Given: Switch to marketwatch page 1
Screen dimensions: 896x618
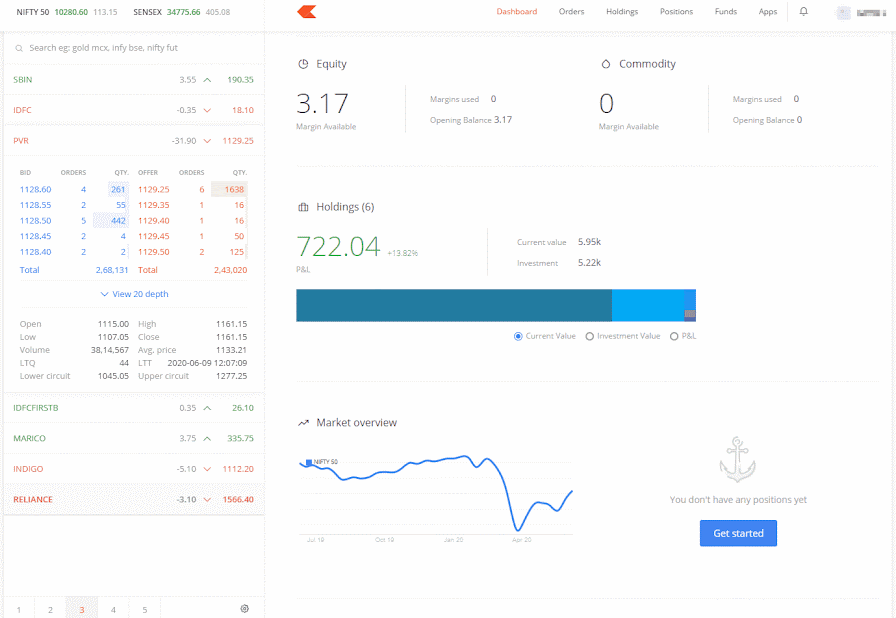Looking at the screenshot, I should click(19, 609).
